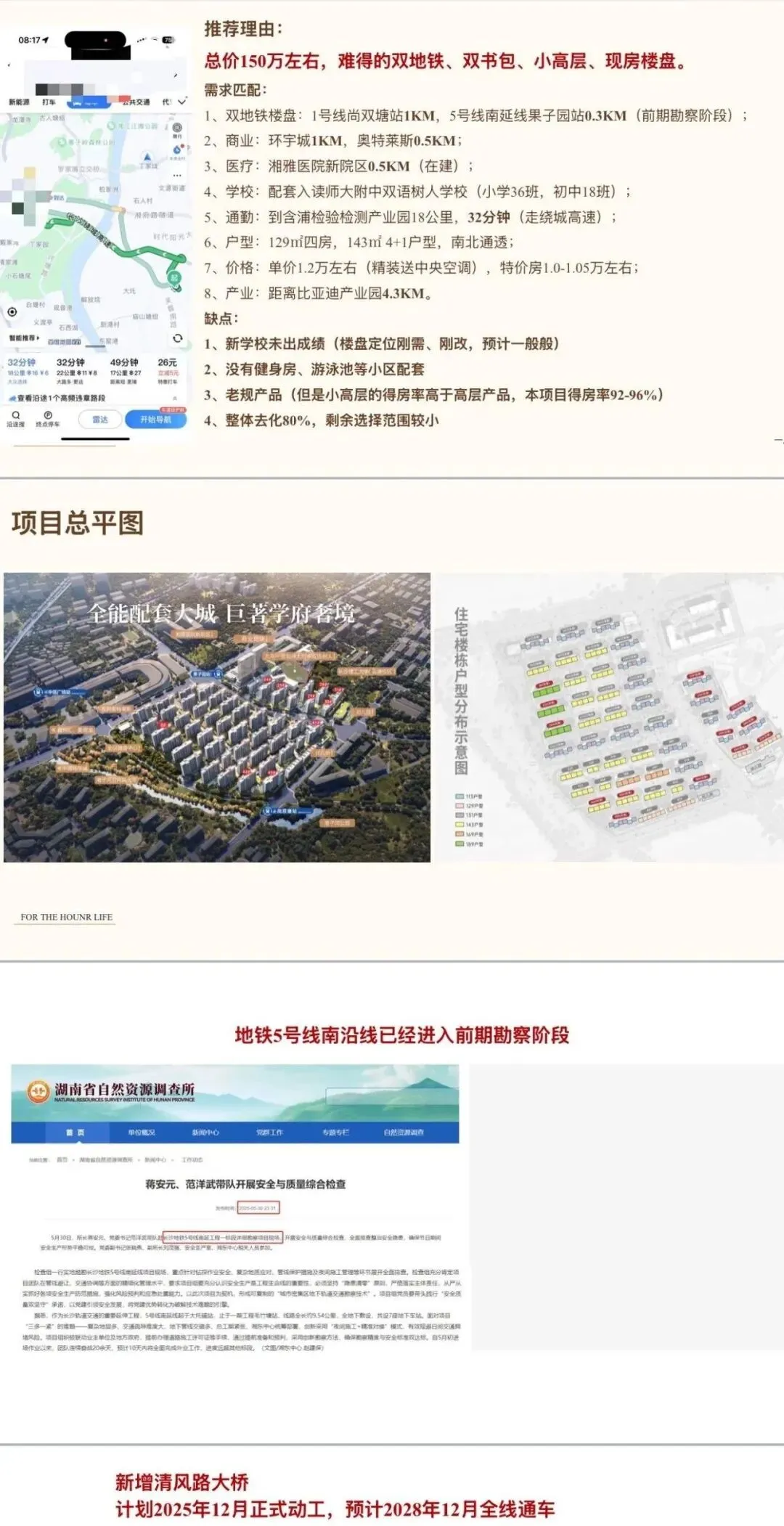784x1526 pixels.
Task: Open the 新闻中心 website menu item
Action: (x=205, y=1133)
